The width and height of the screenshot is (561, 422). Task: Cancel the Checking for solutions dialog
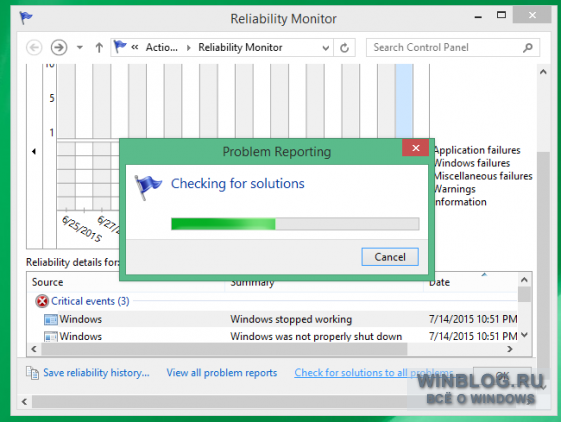click(x=390, y=257)
